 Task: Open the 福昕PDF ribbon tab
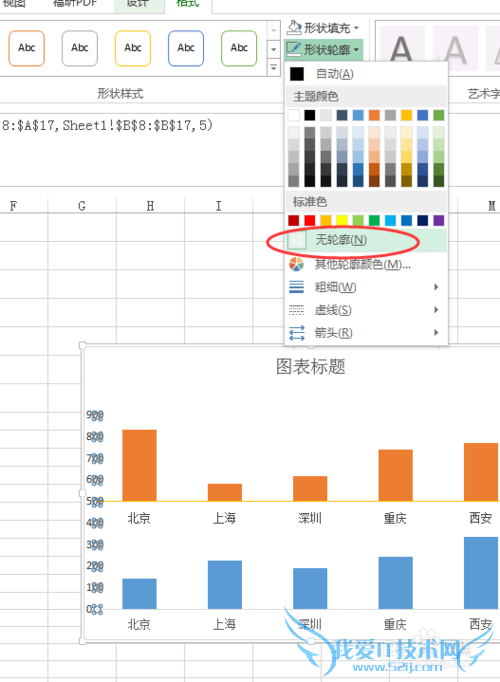click(x=75, y=4)
